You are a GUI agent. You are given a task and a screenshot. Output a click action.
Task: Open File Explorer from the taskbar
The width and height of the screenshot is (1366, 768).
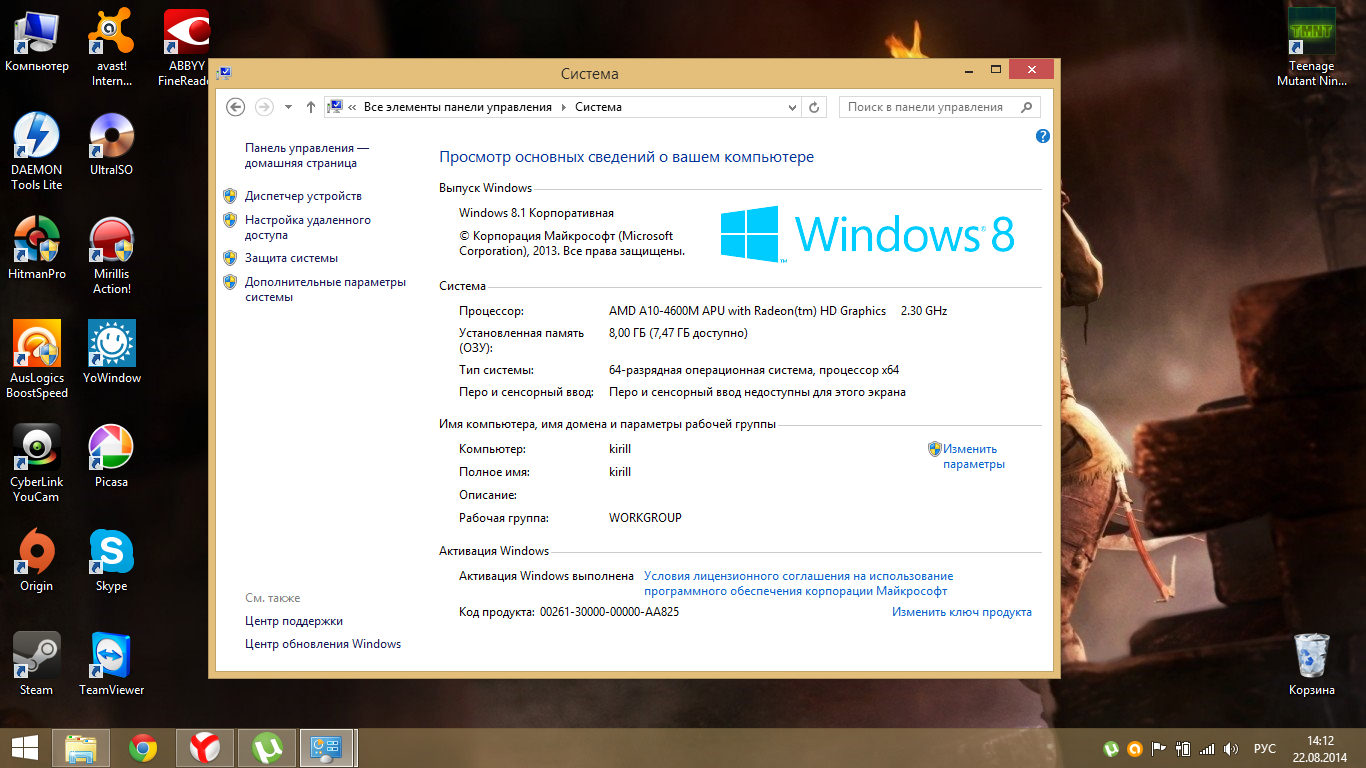81,748
